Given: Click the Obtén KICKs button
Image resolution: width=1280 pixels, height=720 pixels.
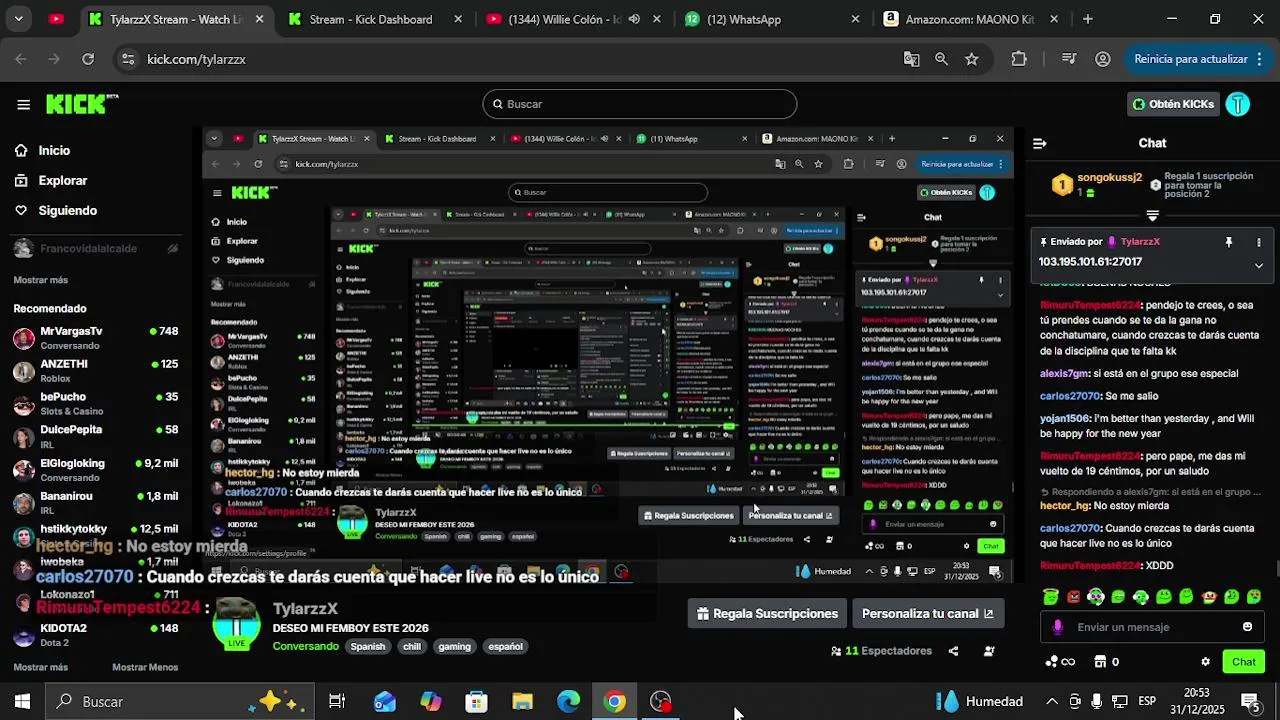Looking at the screenshot, I should click(1173, 104).
